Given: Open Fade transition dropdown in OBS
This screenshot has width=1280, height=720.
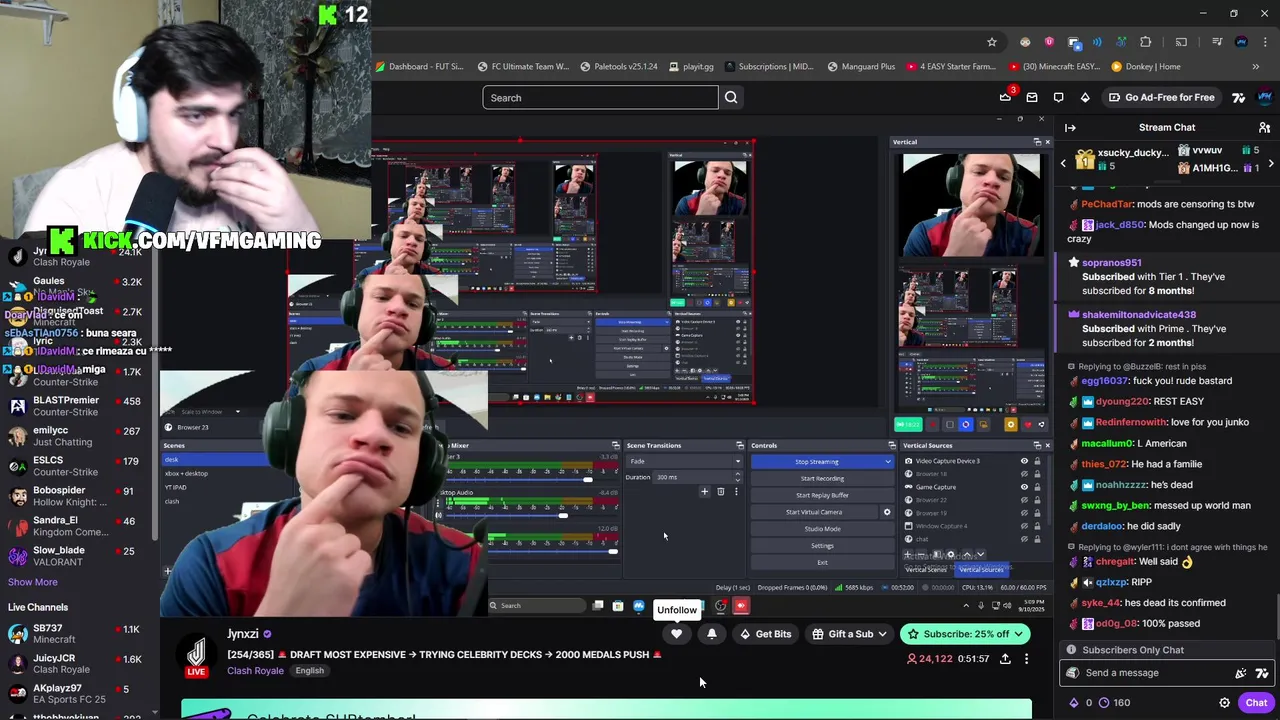Looking at the screenshot, I should (x=685, y=461).
